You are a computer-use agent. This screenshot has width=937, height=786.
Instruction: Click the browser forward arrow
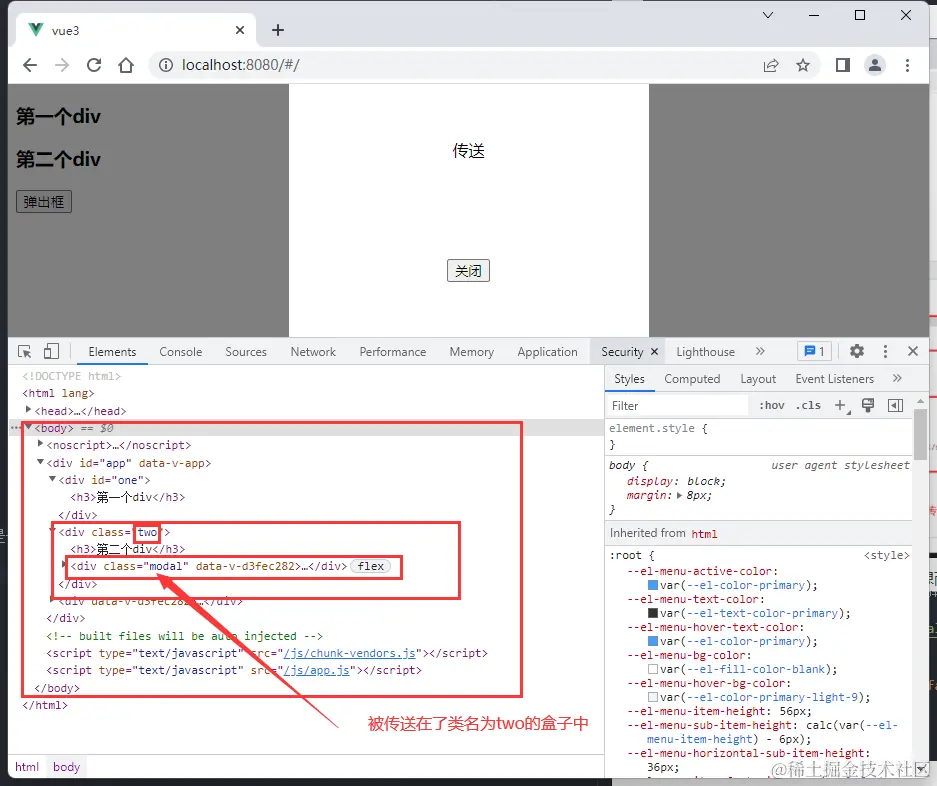pos(62,65)
